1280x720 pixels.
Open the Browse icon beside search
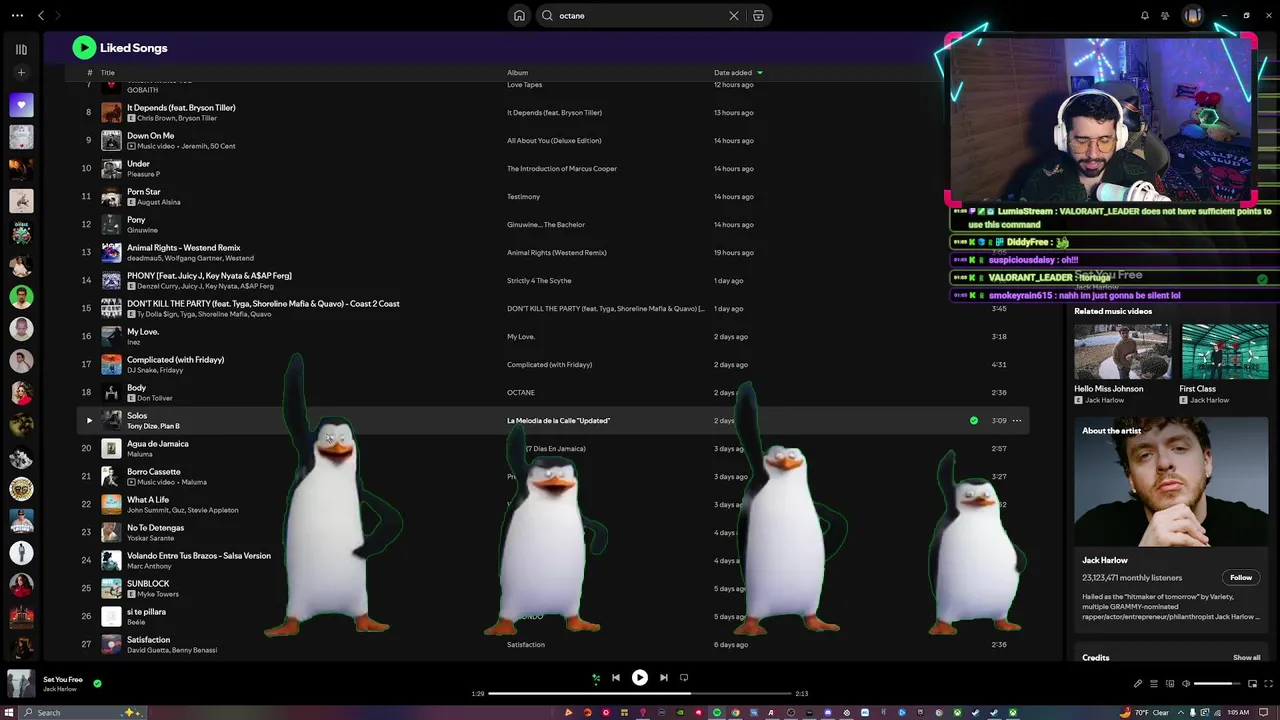pyautogui.click(x=758, y=15)
